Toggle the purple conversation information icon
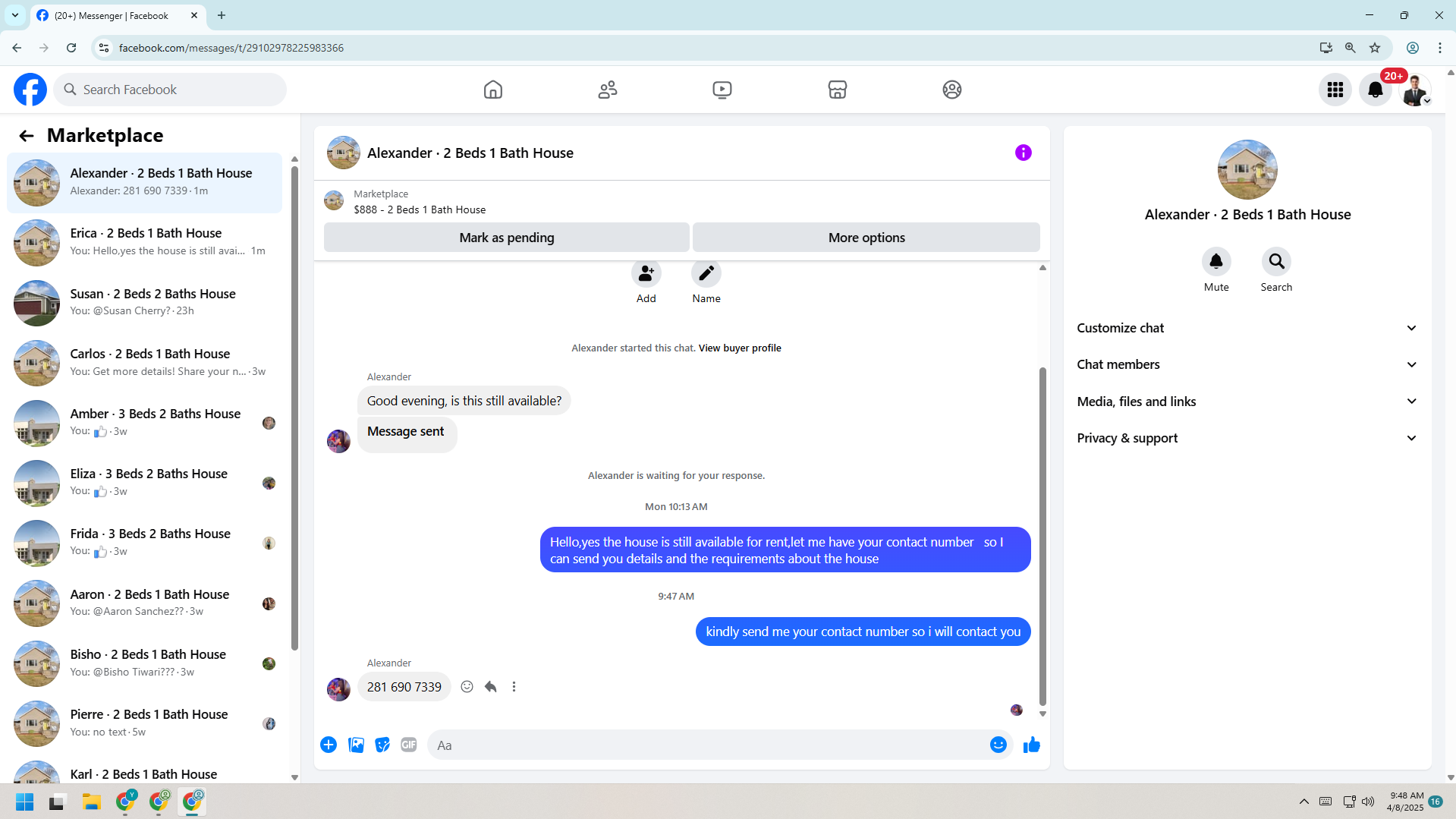The width and height of the screenshot is (1456, 819). (1024, 153)
